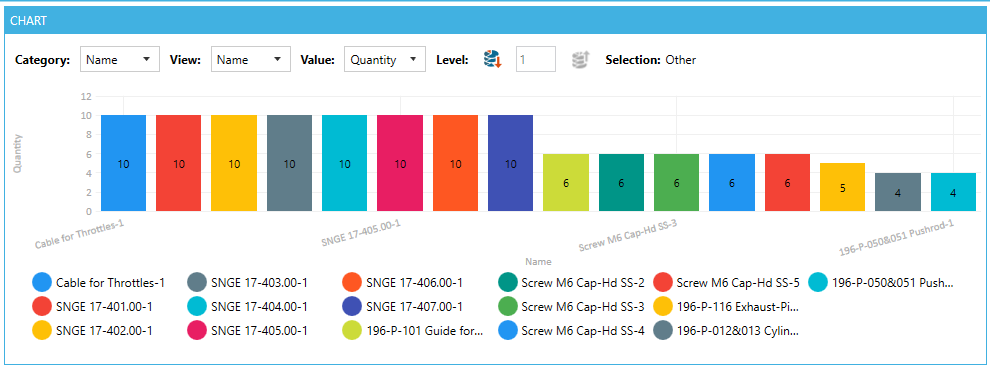Image resolution: width=990 pixels, height=369 pixels.
Task: Open the Category dropdown
Action: pyautogui.click(x=120, y=59)
